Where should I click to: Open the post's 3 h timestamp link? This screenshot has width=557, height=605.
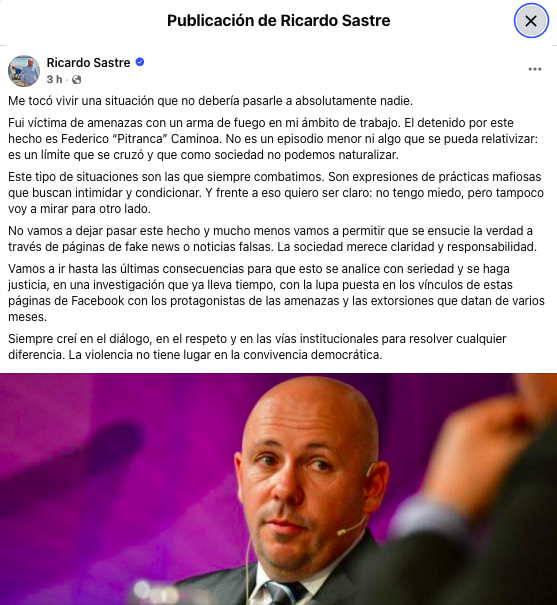(54, 79)
